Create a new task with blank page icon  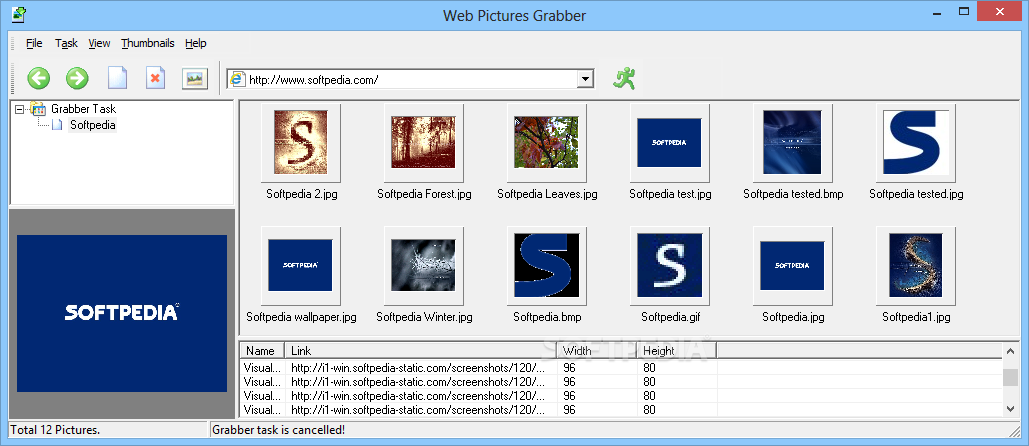(x=117, y=79)
